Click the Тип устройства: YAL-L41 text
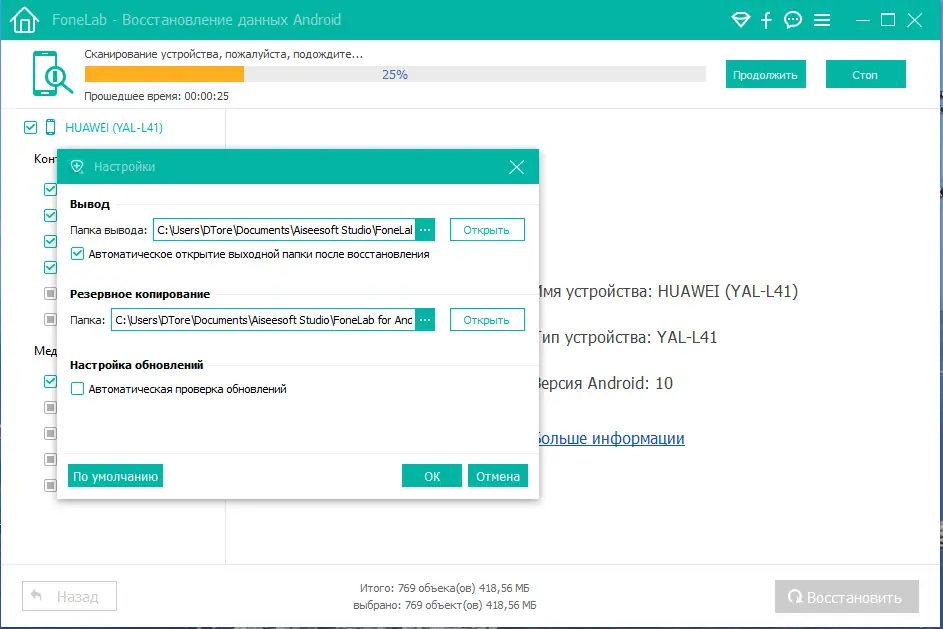The width and height of the screenshot is (943, 629). [627, 337]
